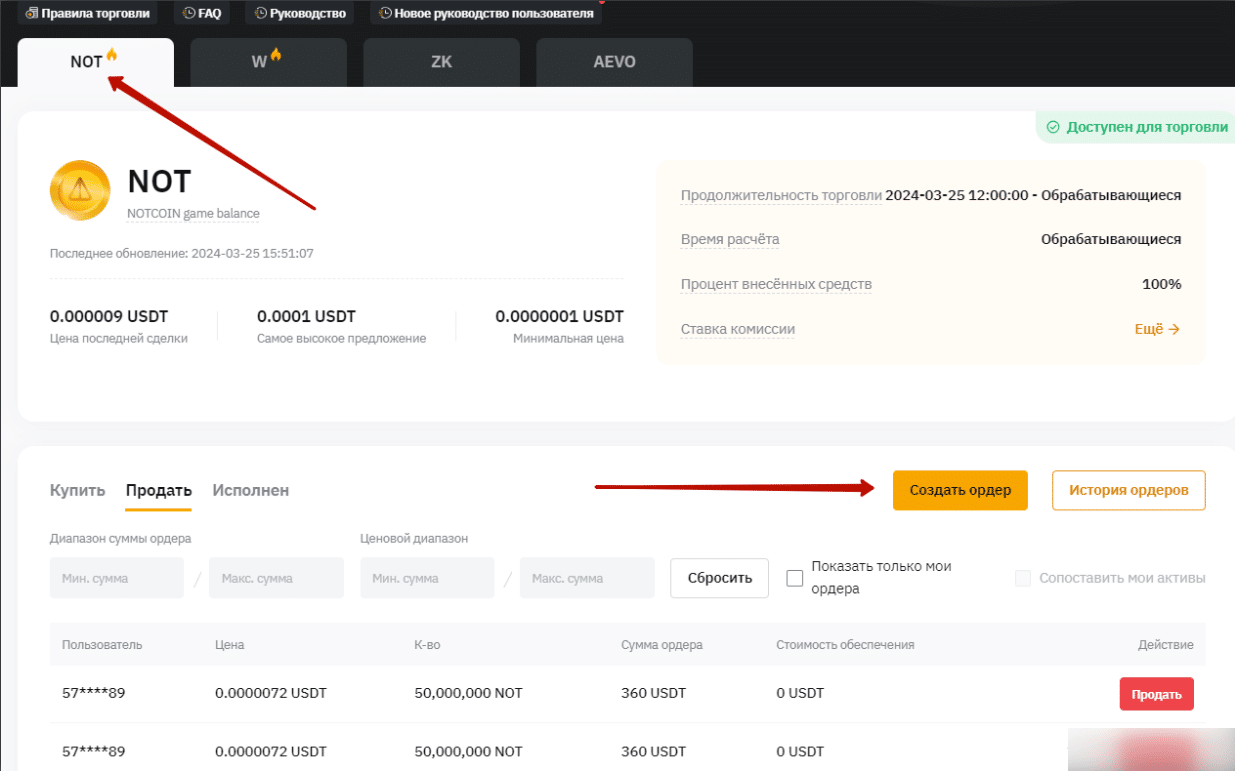
Task: Focus order amount Мин. сумма field
Action: [x=117, y=578]
